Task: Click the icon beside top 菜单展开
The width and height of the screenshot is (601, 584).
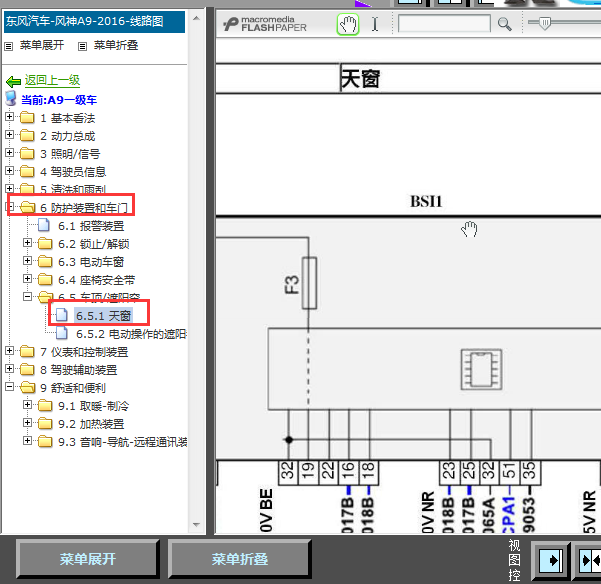Action: (8, 46)
